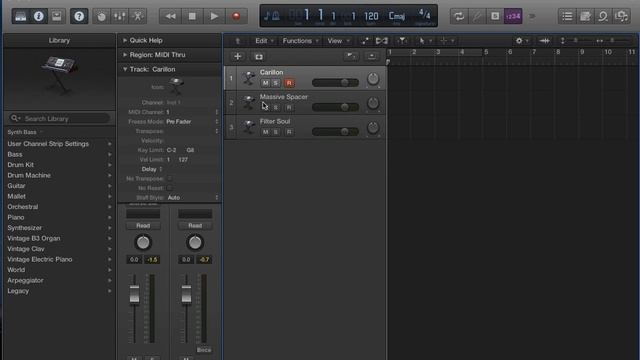The height and width of the screenshot is (360, 640).
Task: Toggle the Tuner button
Action: [x=477, y=16]
